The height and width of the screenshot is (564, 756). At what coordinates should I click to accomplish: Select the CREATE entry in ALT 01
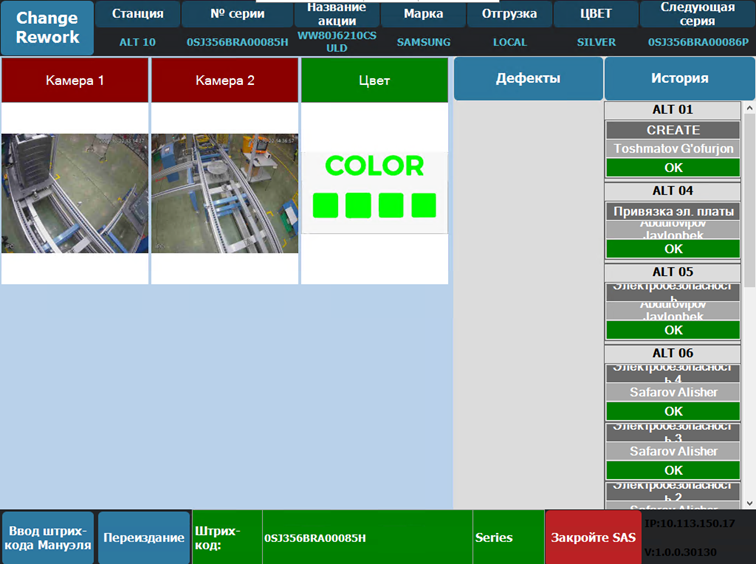(673, 130)
